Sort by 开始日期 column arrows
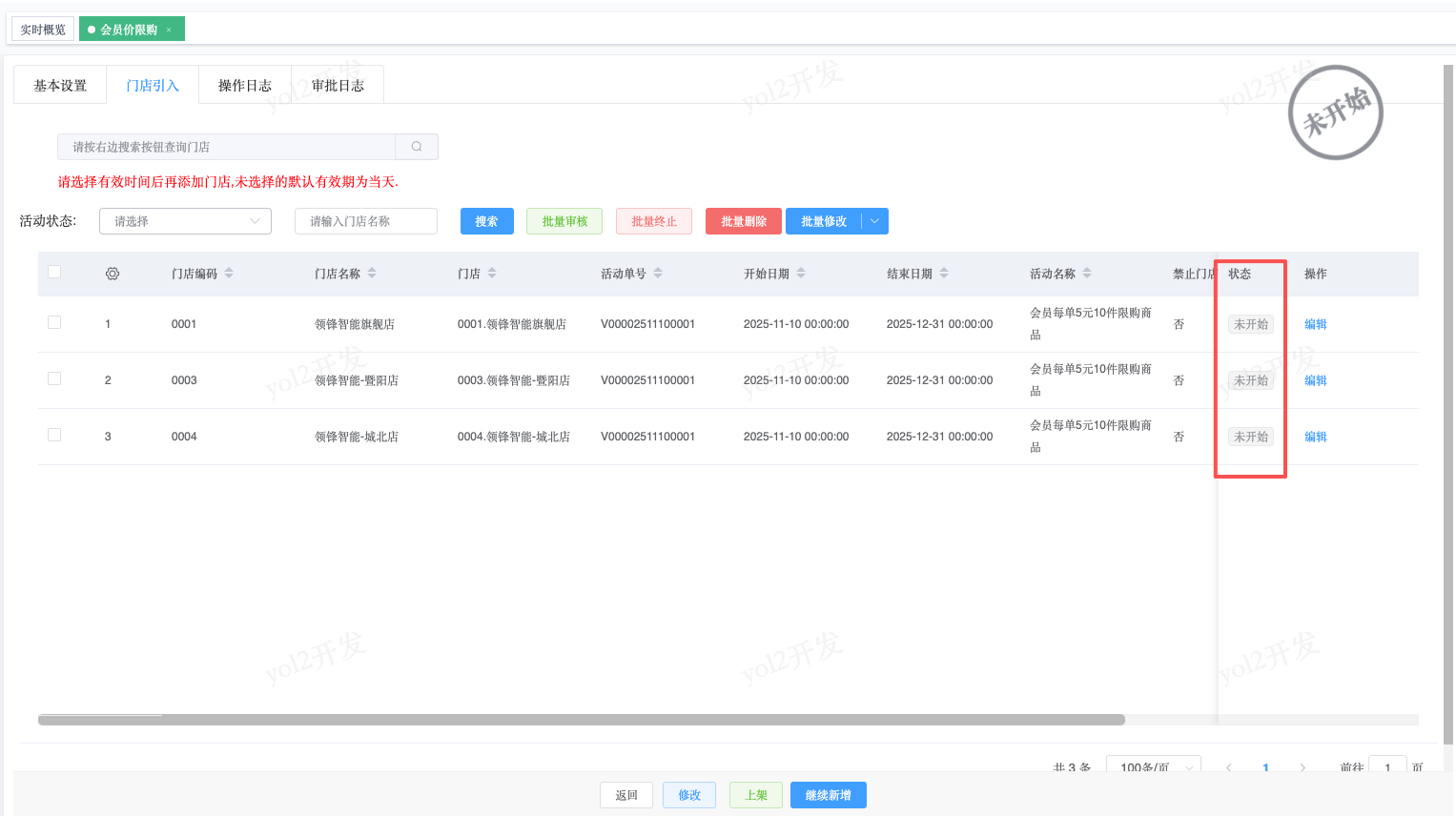1456x816 pixels. pyautogui.click(x=801, y=274)
